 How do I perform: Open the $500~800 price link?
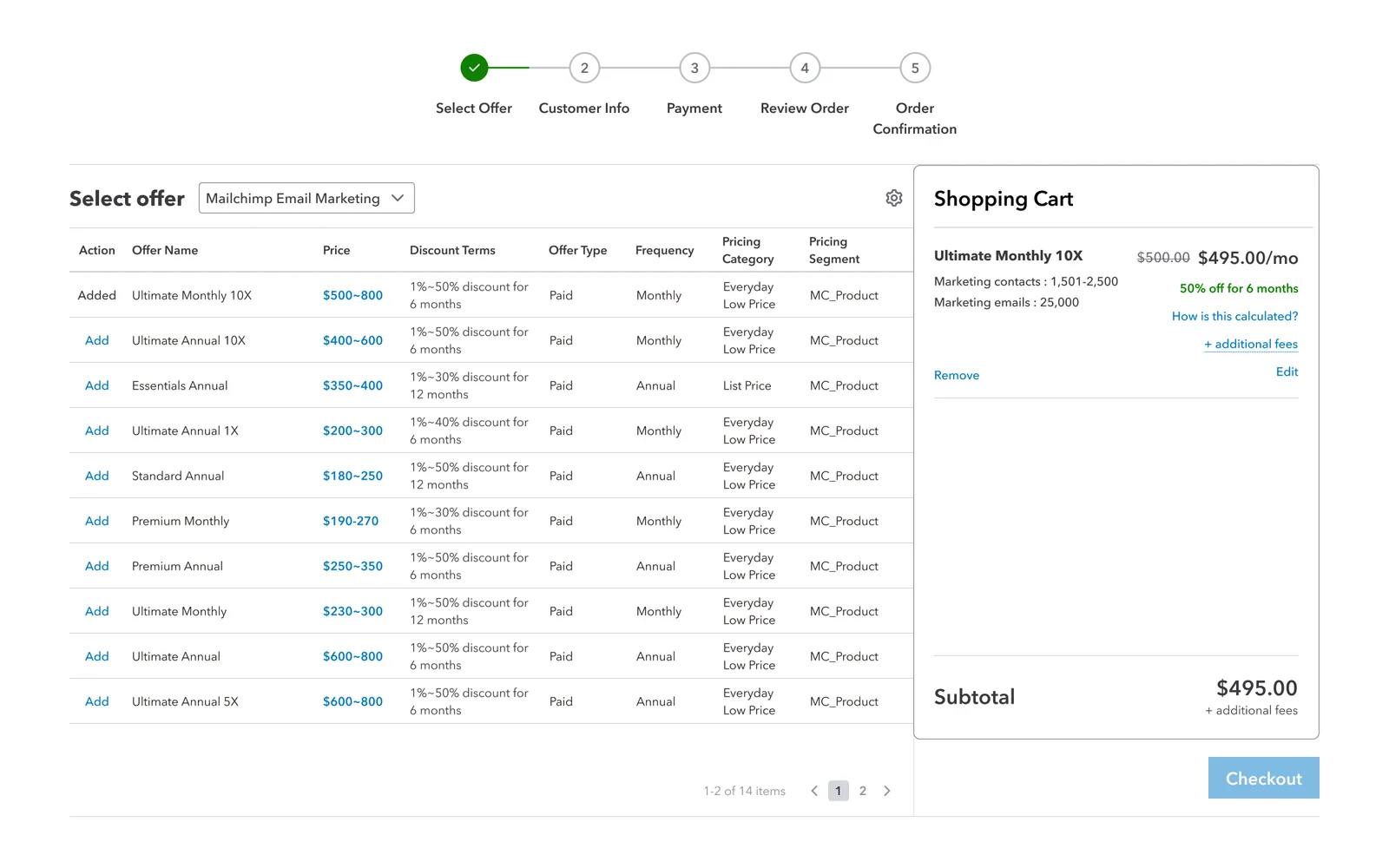352,295
